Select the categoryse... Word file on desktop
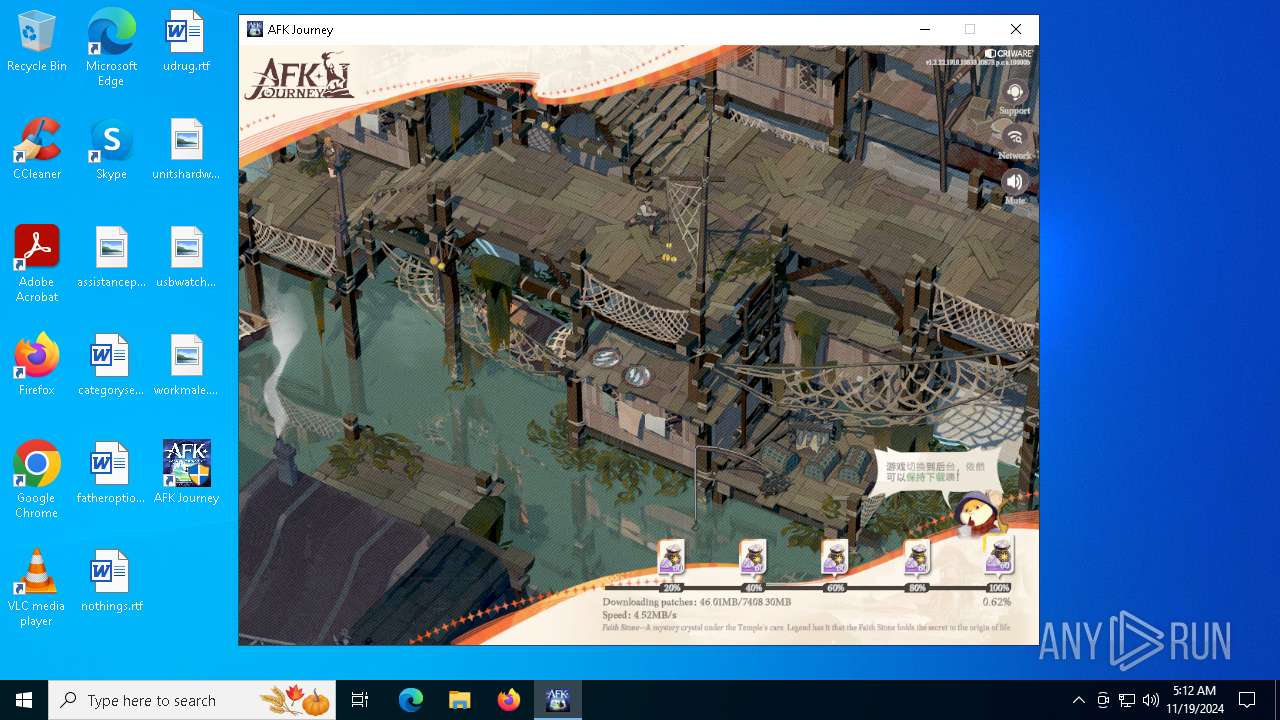Image resolution: width=1280 pixels, height=720 pixels. 111,366
